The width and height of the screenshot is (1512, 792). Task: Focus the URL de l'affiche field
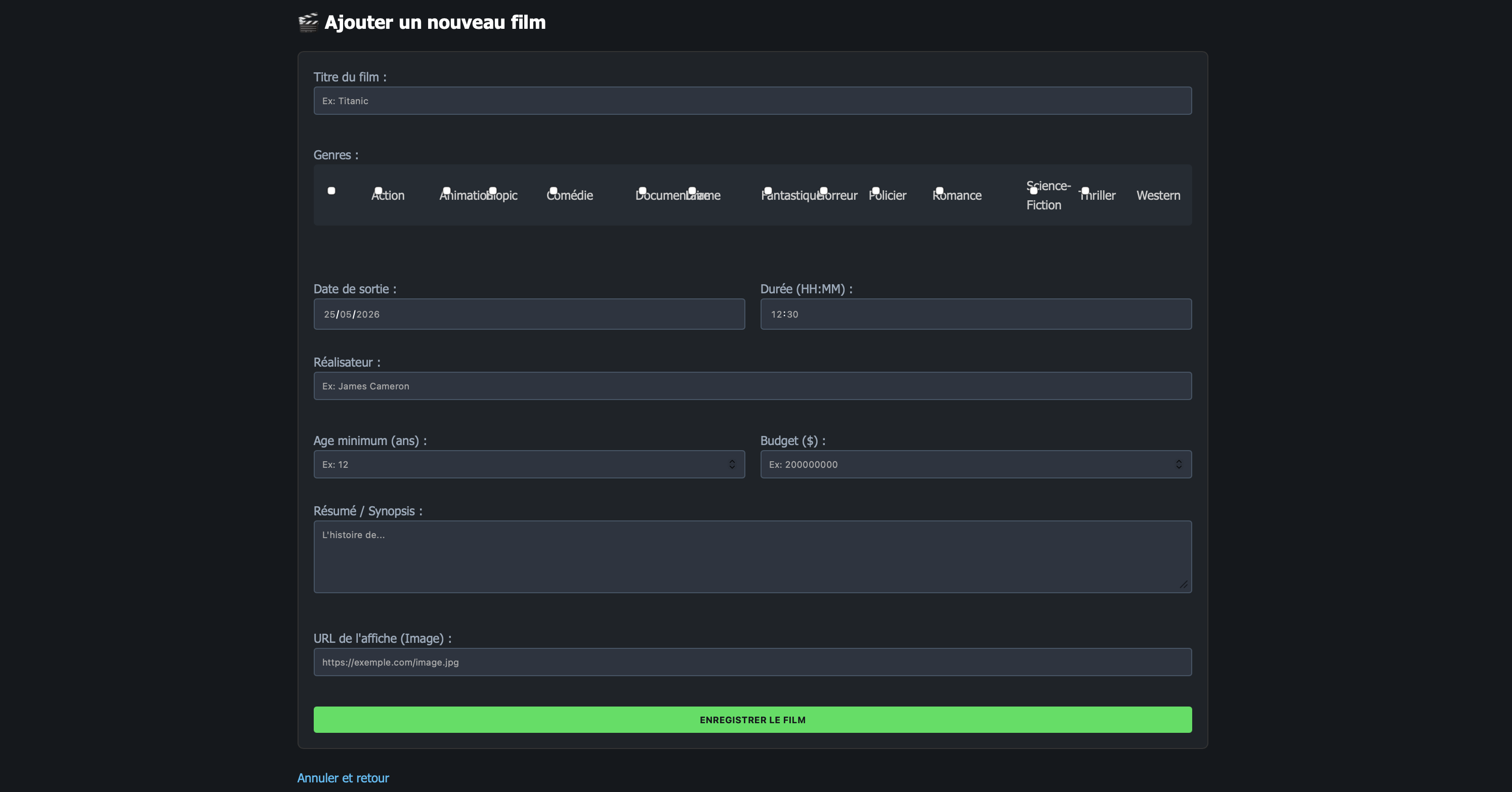coord(752,663)
